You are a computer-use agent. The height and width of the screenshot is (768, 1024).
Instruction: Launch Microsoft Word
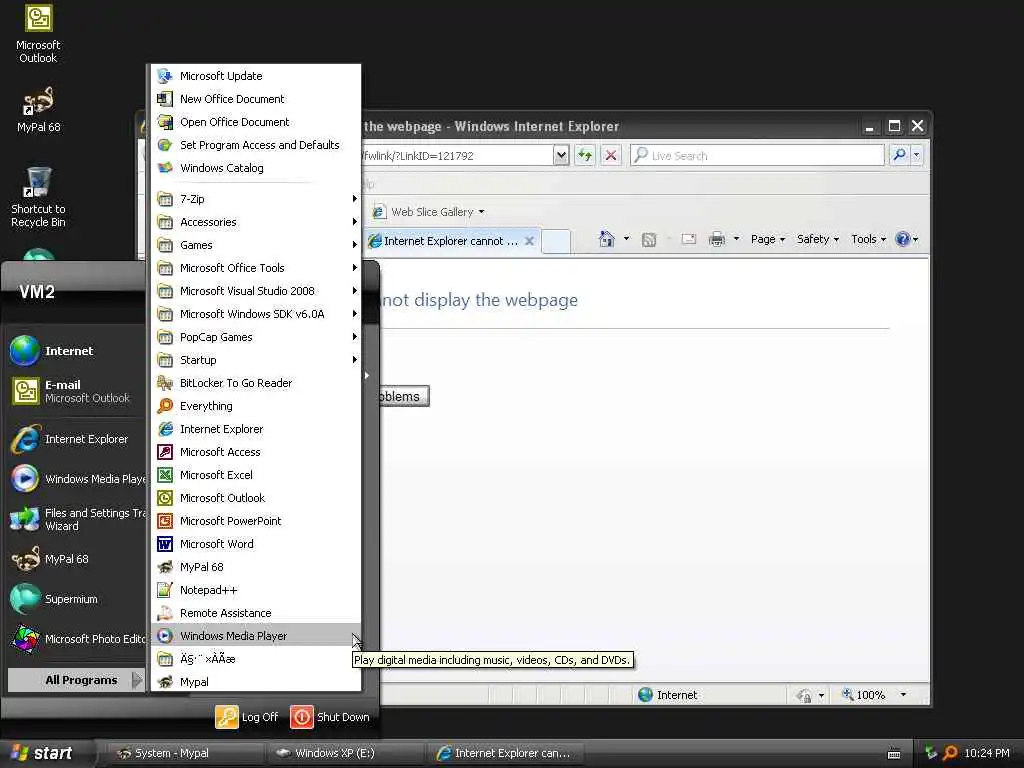pyautogui.click(x=256, y=544)
